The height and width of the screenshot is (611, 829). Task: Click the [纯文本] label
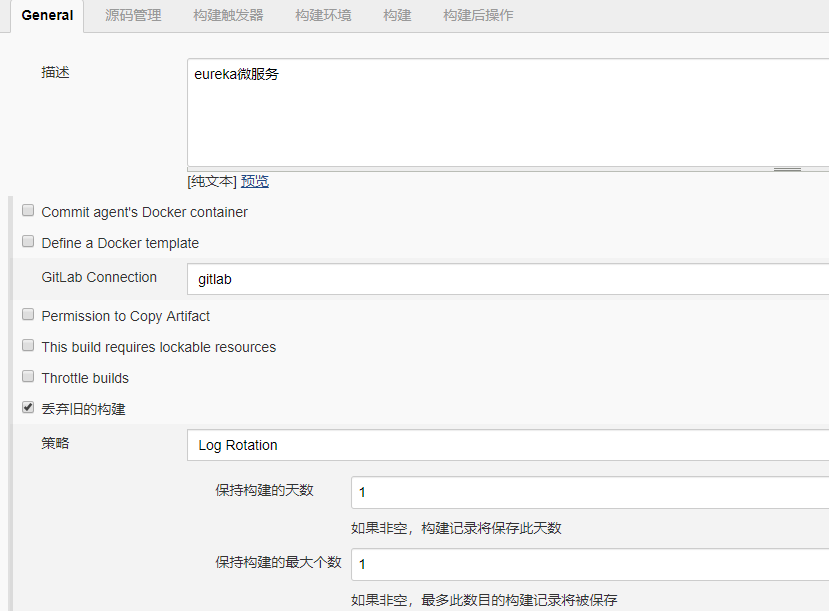click(212, 182)
